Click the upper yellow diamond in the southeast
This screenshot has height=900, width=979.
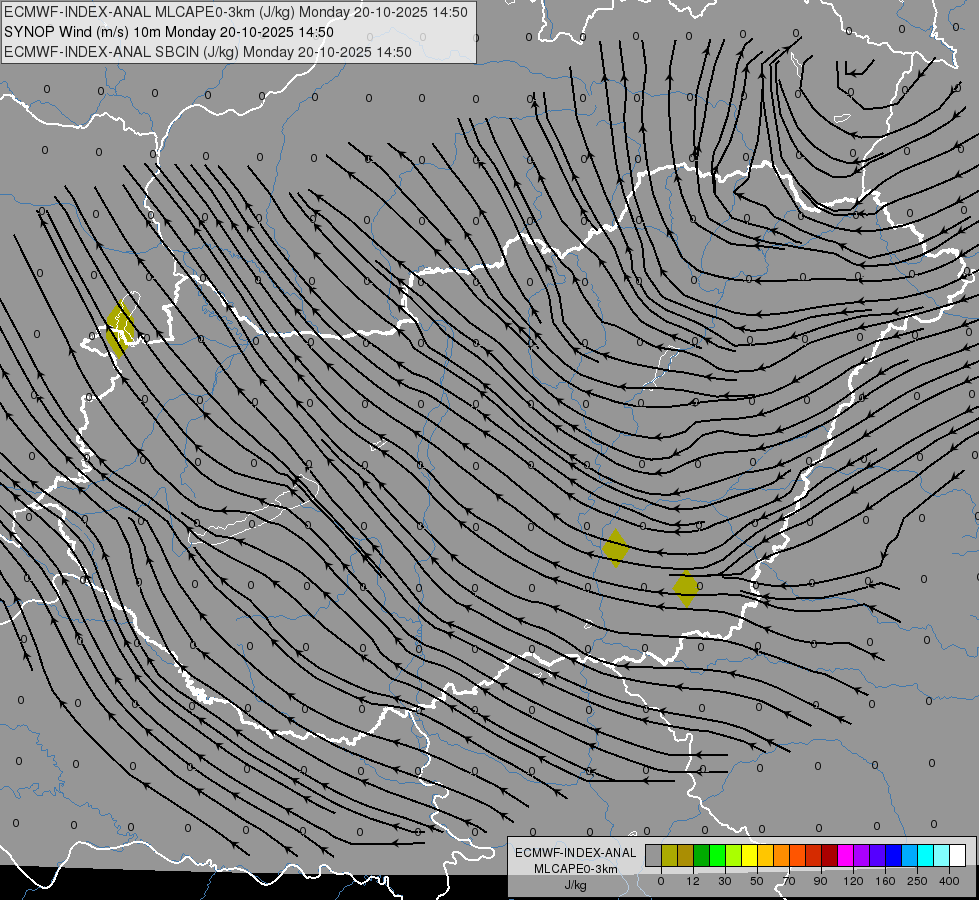click(x=616, y=548)
